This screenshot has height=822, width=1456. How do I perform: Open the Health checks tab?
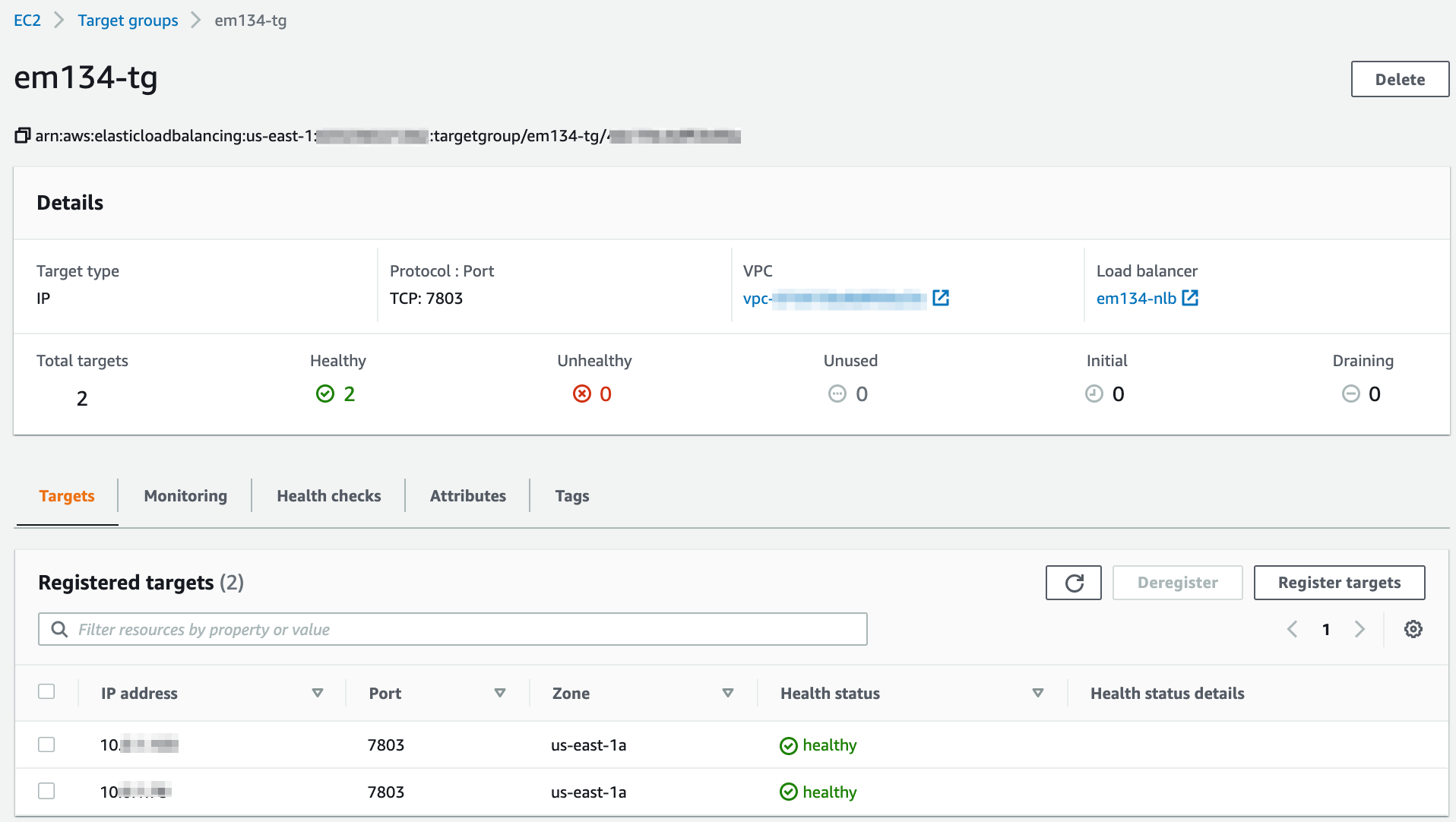[329, 496]
